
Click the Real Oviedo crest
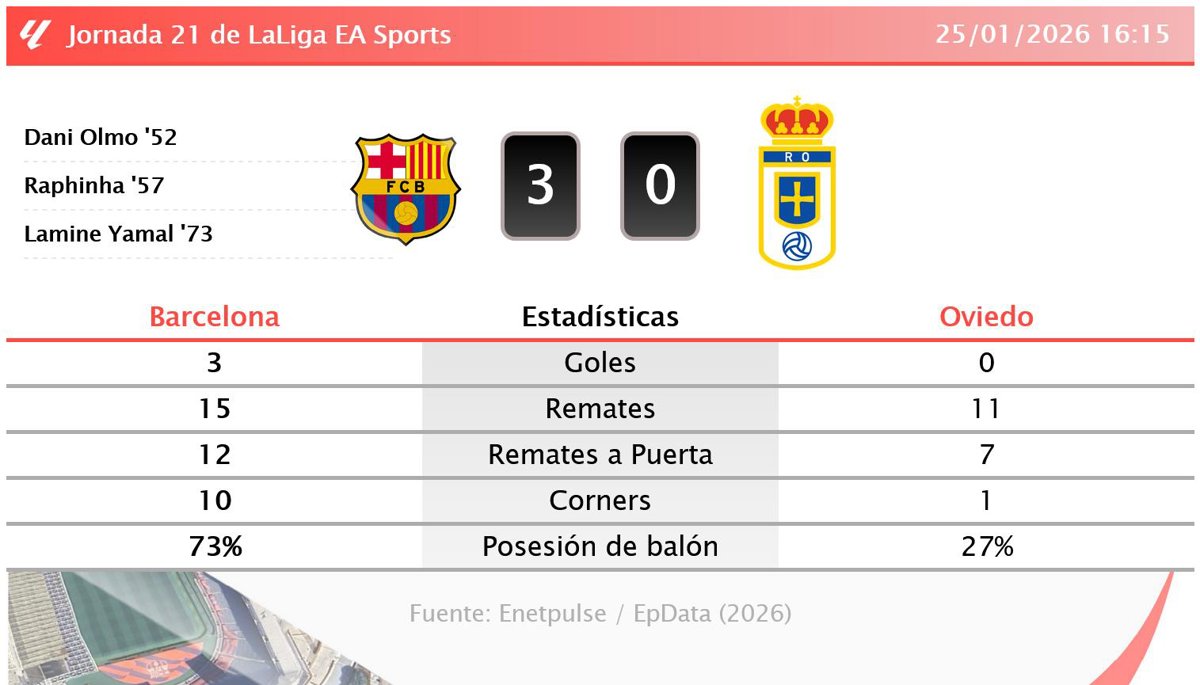(797, 184)
